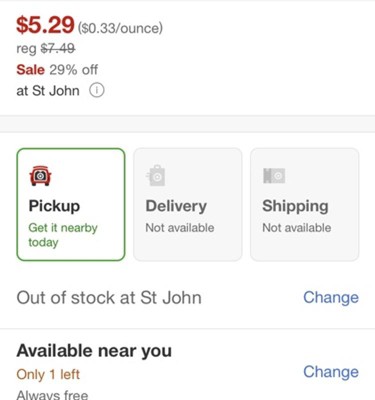This screenshot has height=400, width=375.
Task: Tap the red pickup car icon
Action: [x=40, y=176]
